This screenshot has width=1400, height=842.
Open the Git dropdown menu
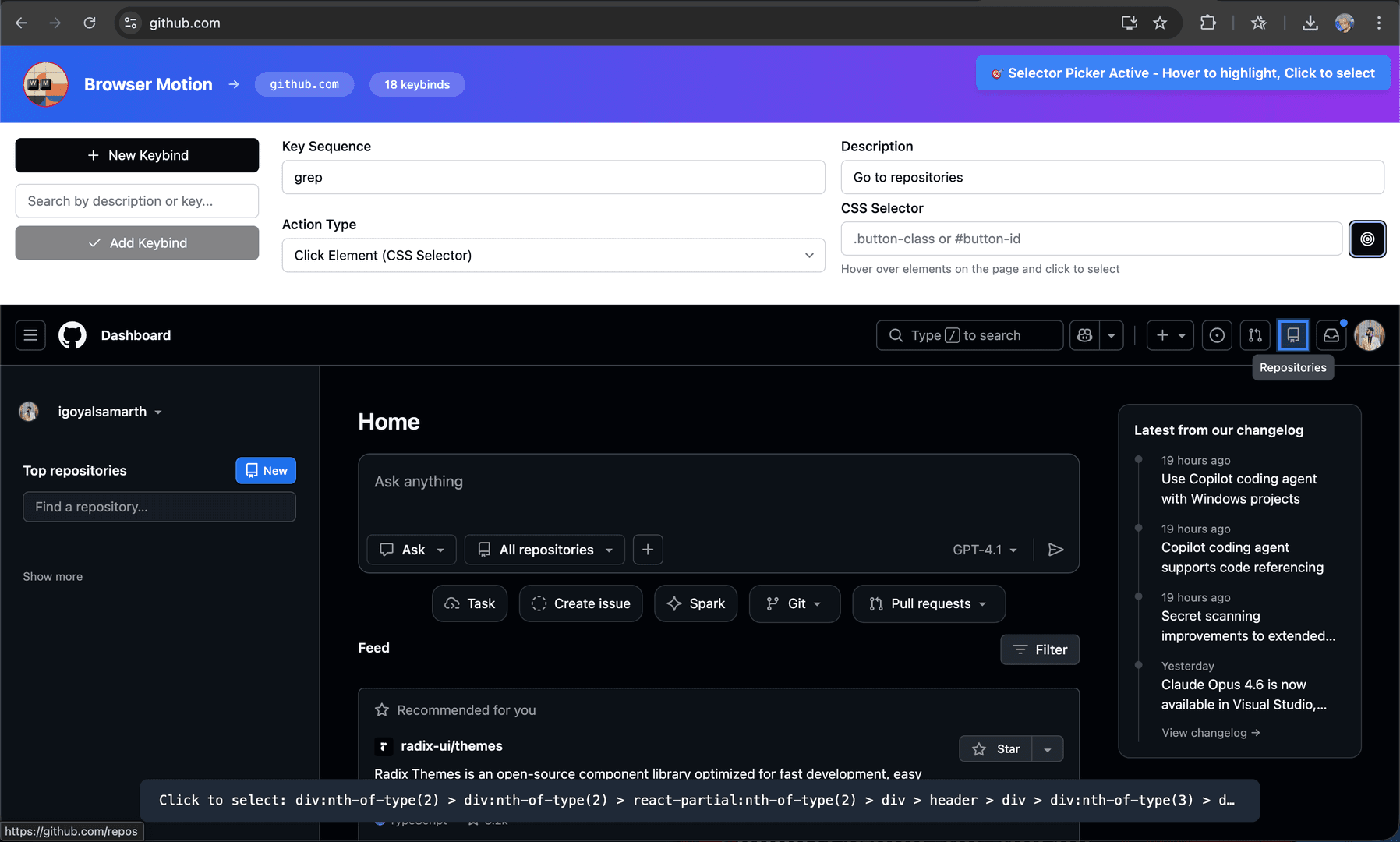tap(794, 603)
